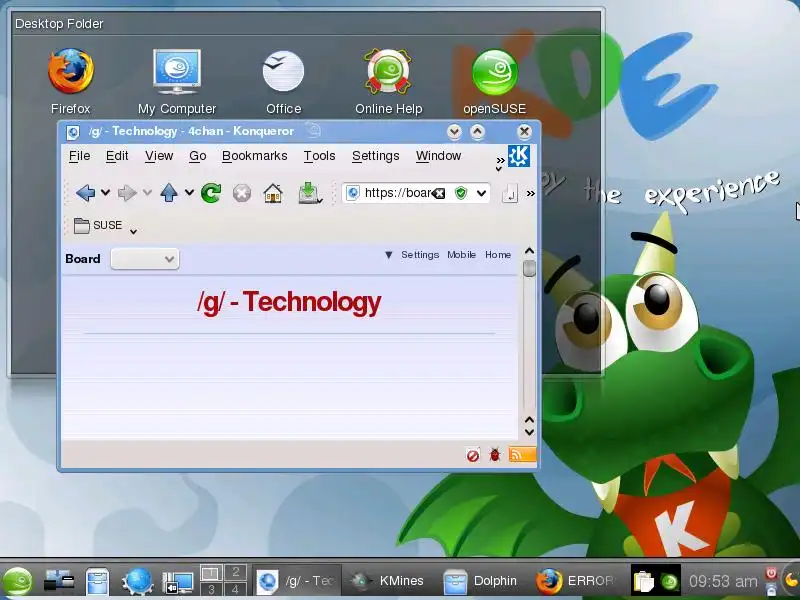This screenshot has width=800, height=600.
Task: Open the Tools menu
Action: (x=319, y=156)
